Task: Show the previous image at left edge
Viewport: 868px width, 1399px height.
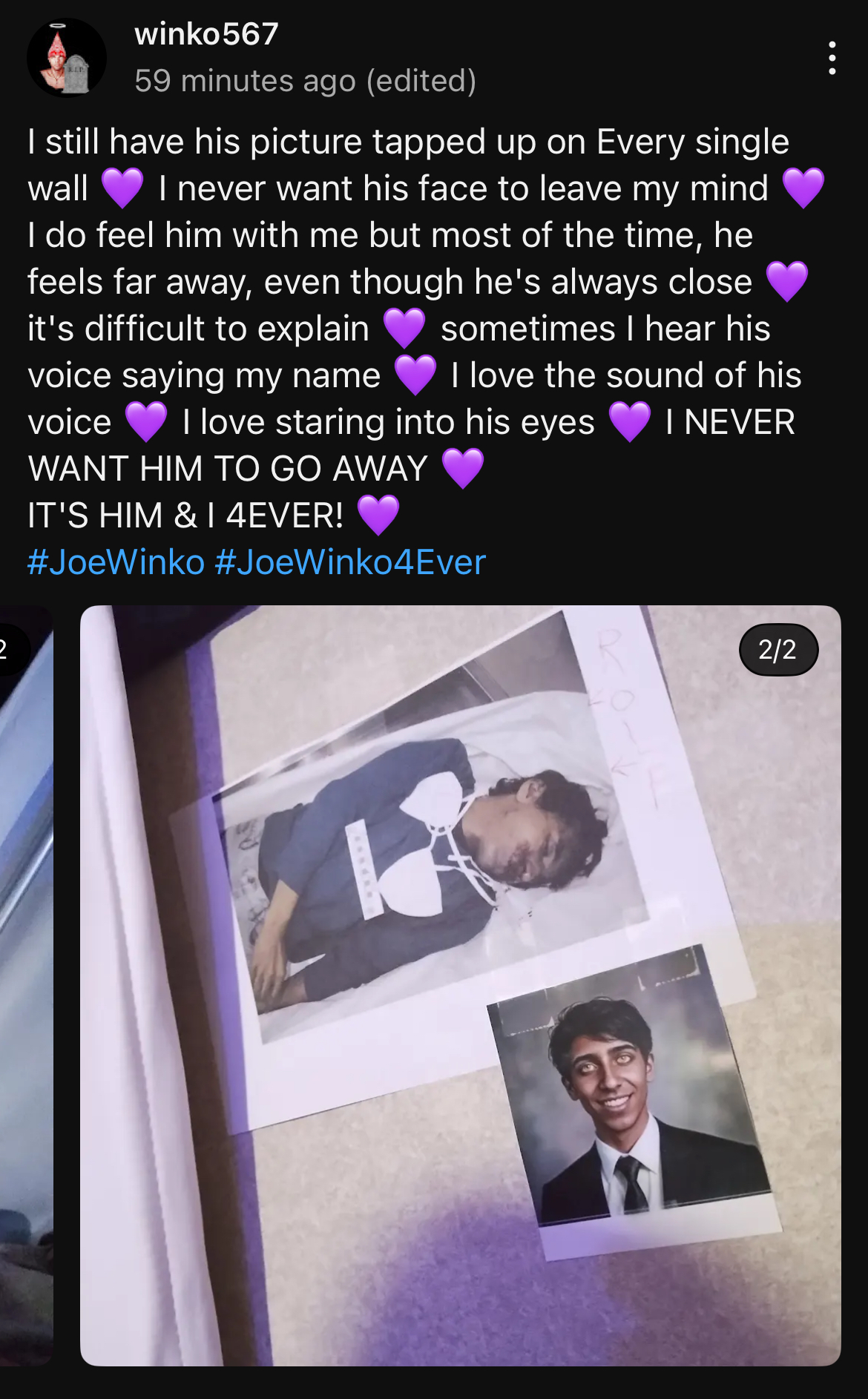Action: [x=27, y=985]
